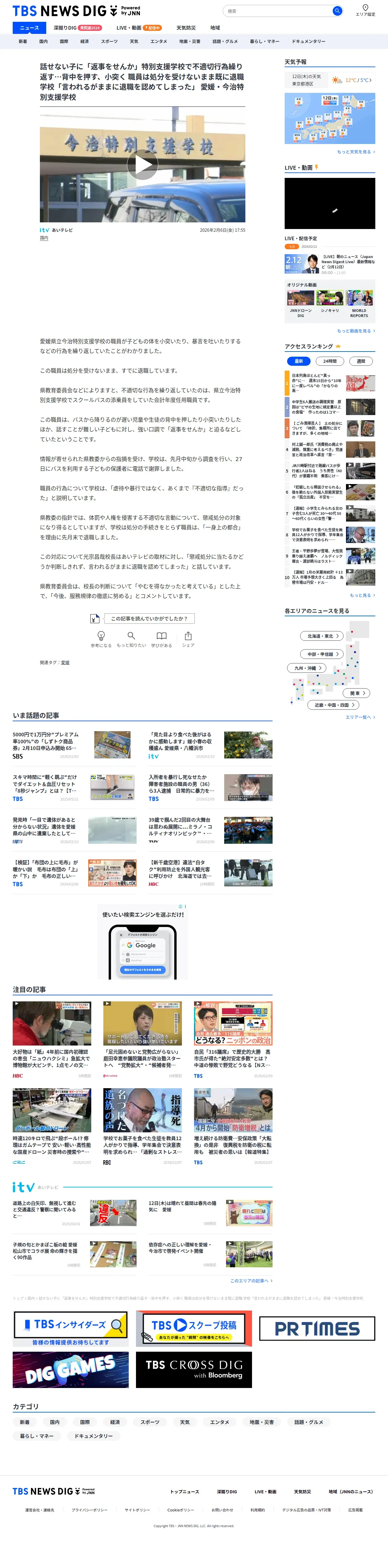Click the WORLD REPORTS video thumbnail
The image size is (388, 1568).
tap(359, 298)
